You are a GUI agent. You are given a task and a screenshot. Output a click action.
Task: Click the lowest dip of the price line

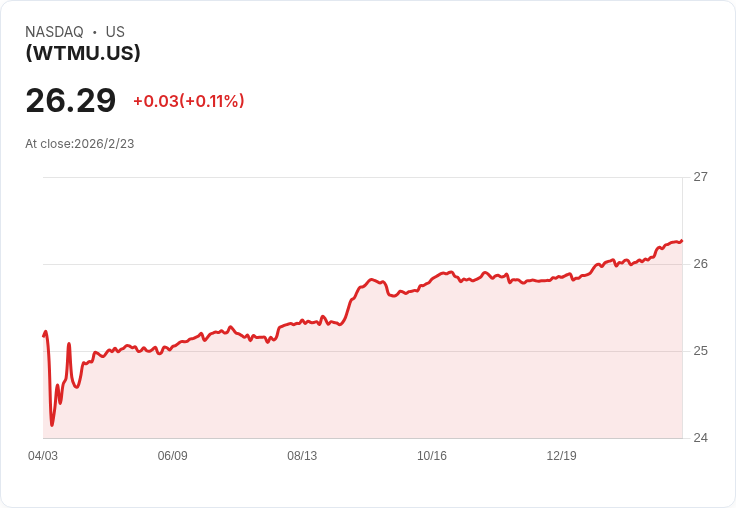click(x=52, y=425)
